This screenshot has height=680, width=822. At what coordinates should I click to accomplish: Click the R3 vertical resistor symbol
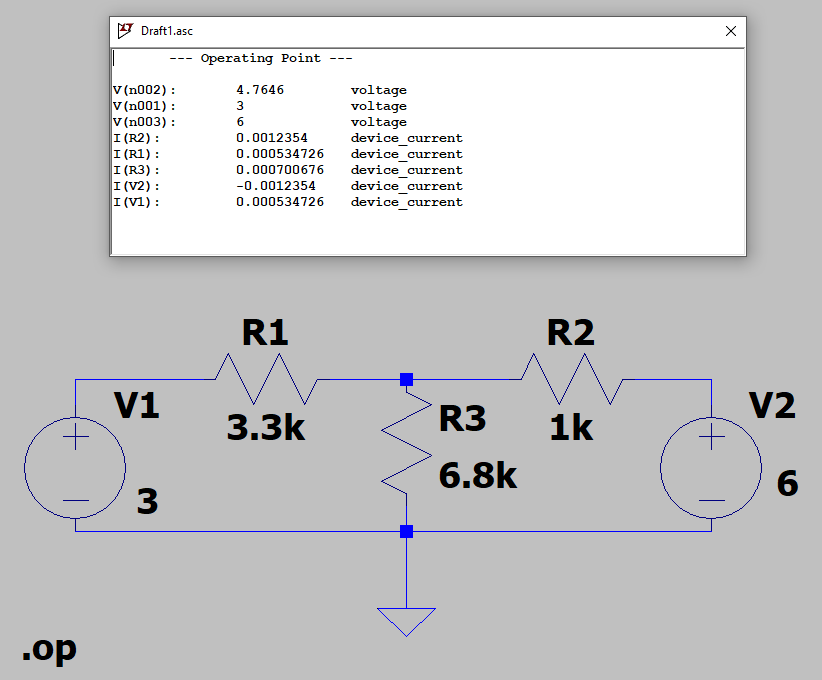pos(406,443)
